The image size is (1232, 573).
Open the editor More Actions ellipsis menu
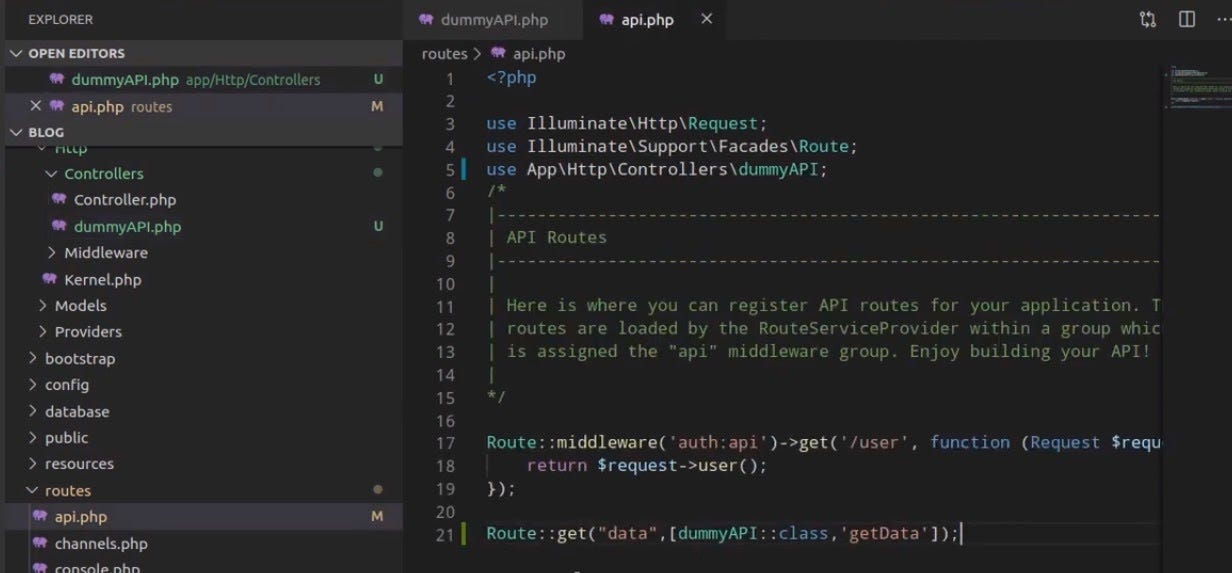tap(1223, 19)
